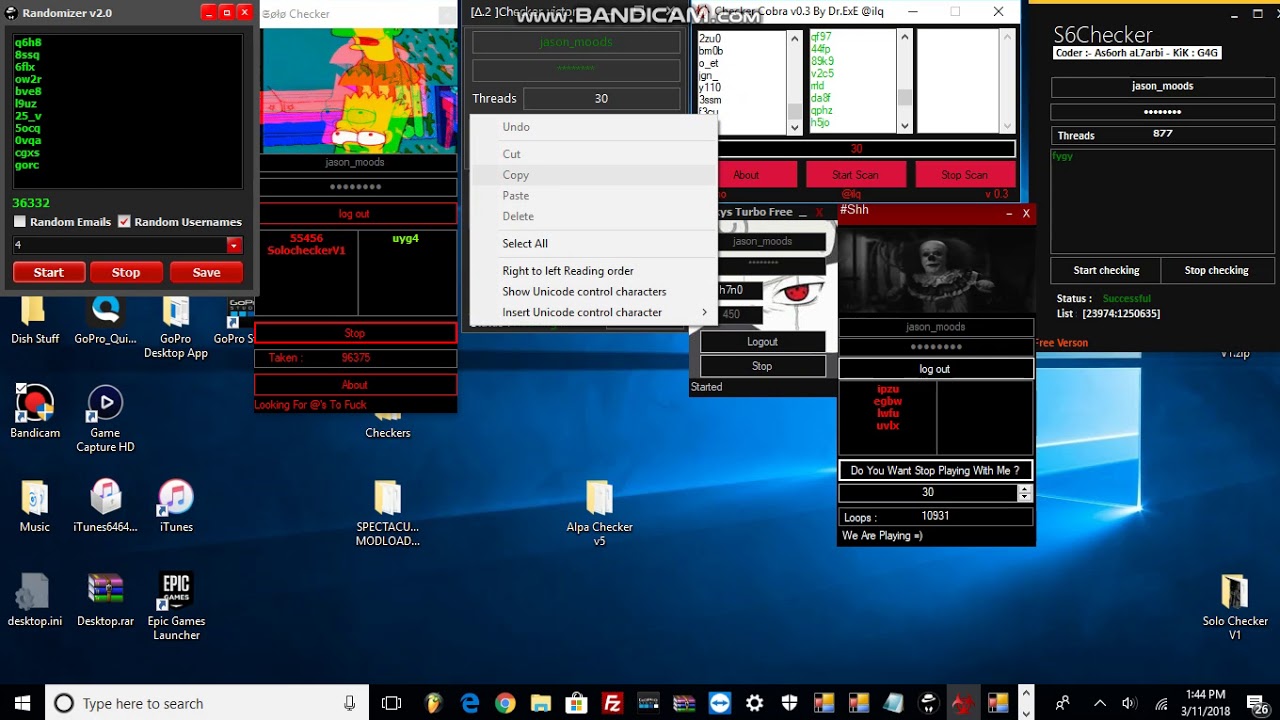Click Stop Scan in Checker Cobra

964,175
